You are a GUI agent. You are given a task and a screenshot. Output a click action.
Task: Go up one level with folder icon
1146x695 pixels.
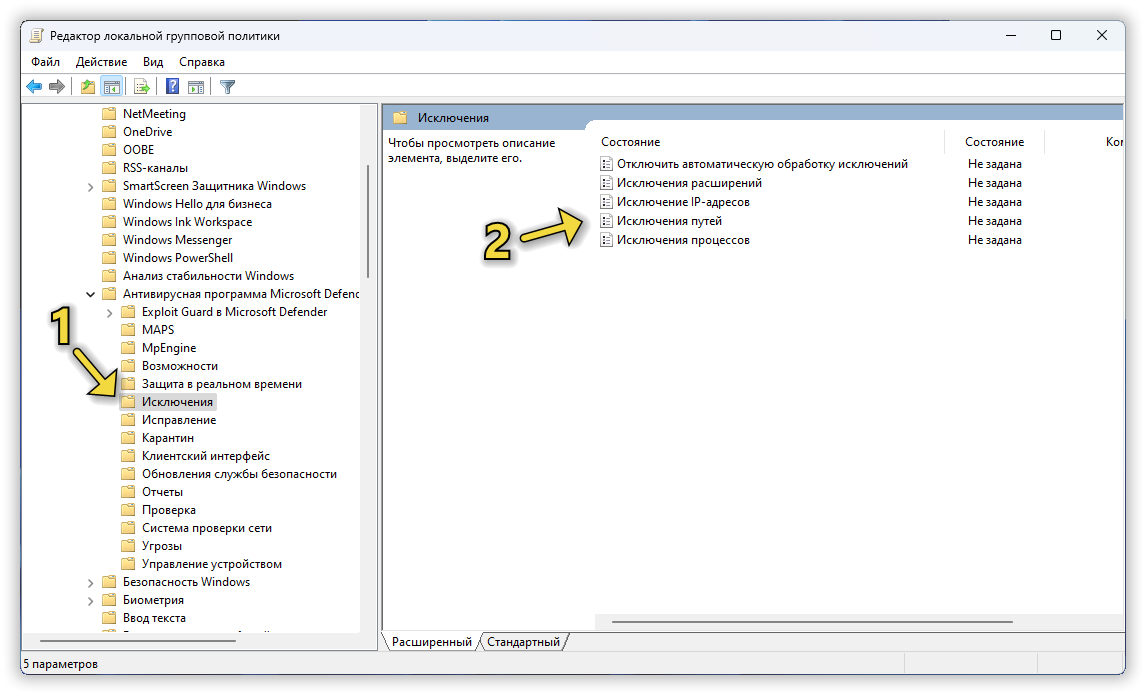[88, 87]
